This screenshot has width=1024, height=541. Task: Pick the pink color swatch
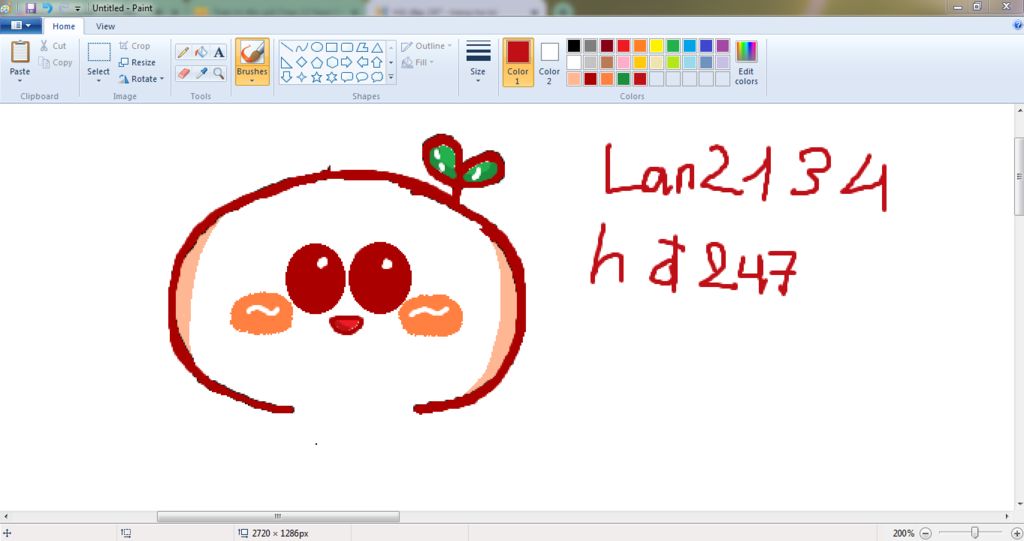click(624, 62)
